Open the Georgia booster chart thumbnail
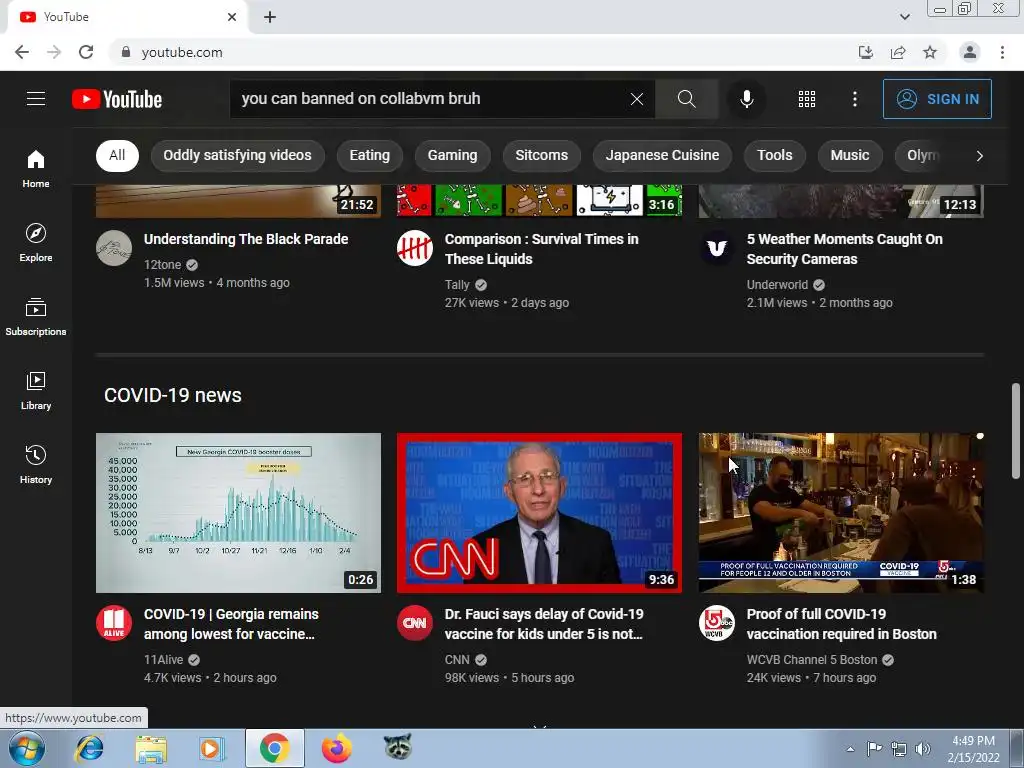This screenshot has width=1024, height=768. pyautogui.click(x=238, y=513)
